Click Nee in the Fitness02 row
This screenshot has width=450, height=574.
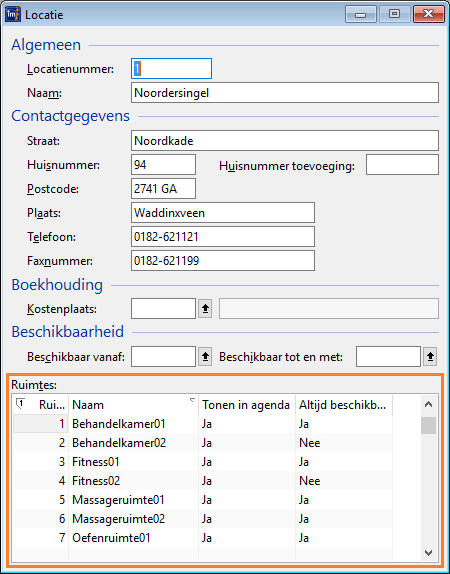pos(309,481)
